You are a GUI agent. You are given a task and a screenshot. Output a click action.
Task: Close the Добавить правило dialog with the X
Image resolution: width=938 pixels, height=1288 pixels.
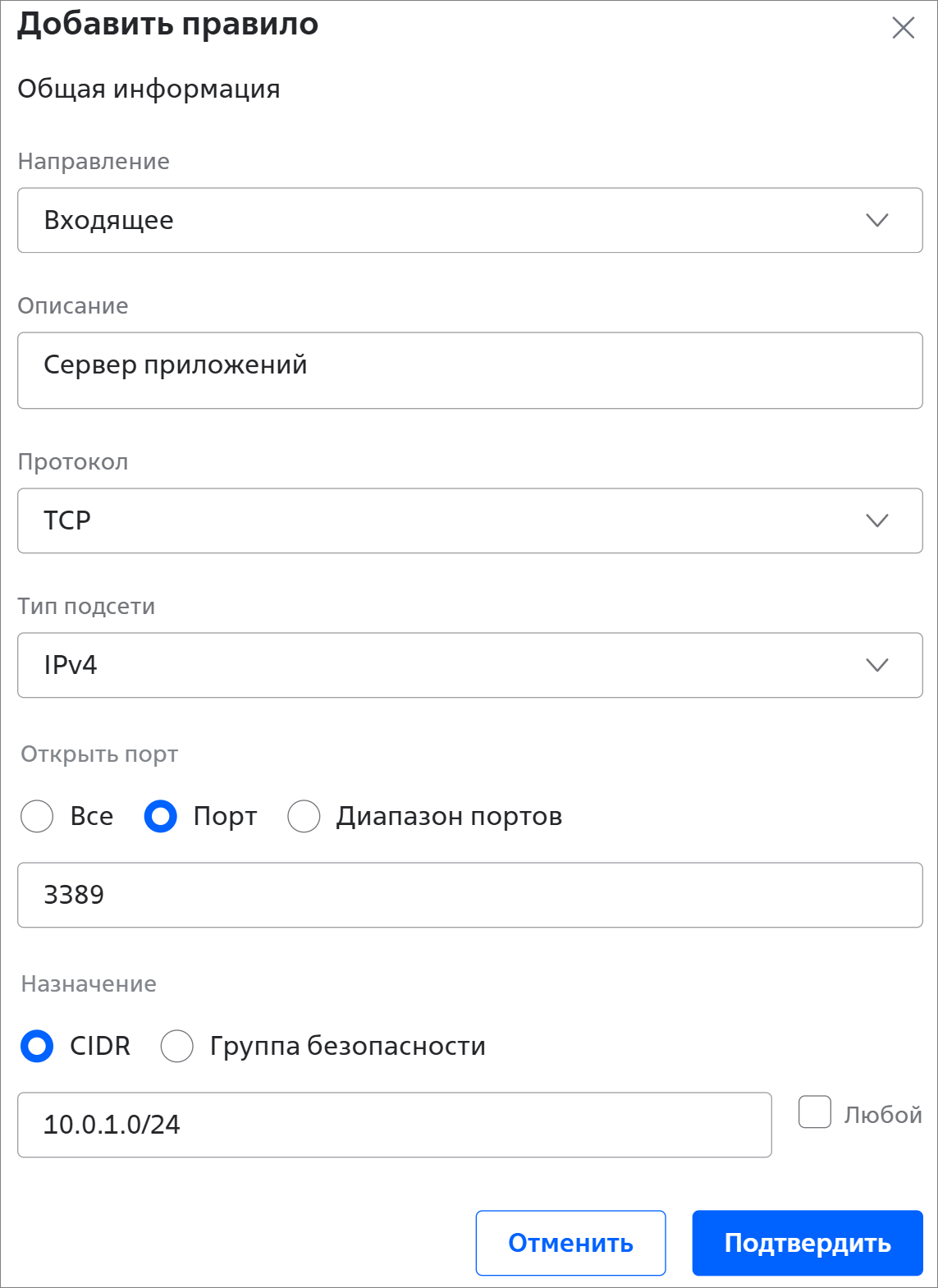point(903,28)
